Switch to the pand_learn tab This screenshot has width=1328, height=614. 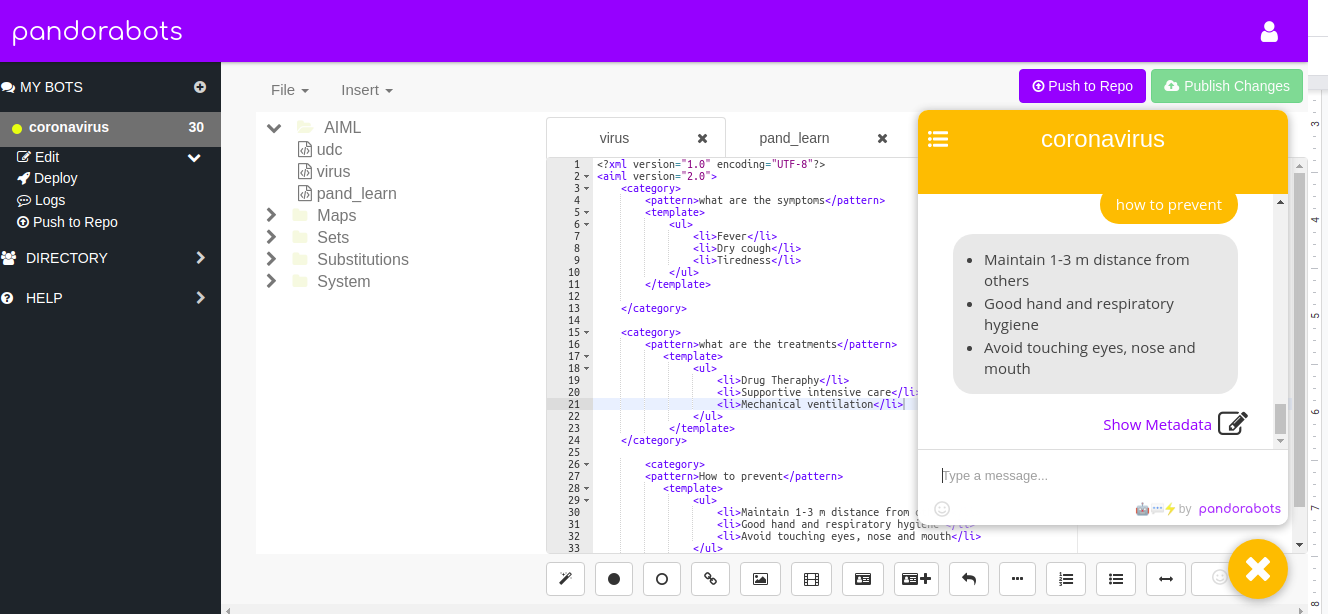pyautogui.click(x=794, y=138)
